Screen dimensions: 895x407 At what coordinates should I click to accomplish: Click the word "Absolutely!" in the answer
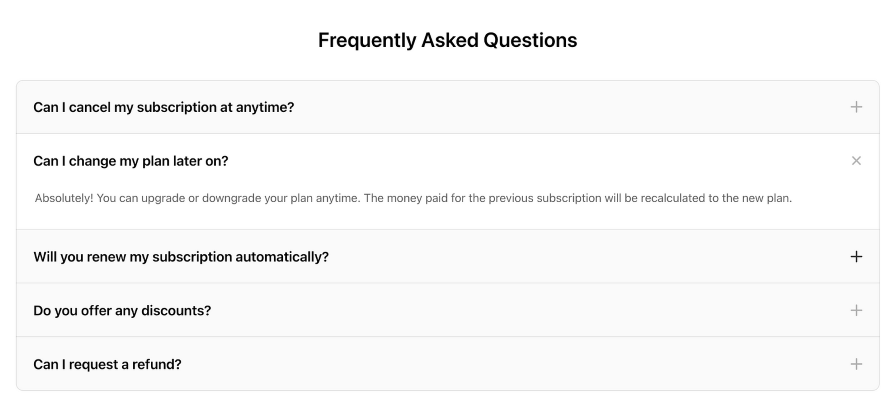(66, 198)
